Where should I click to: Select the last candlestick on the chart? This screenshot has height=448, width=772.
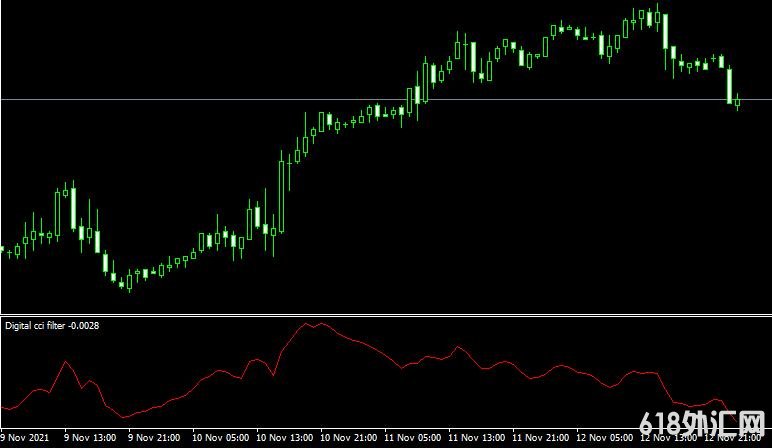pyautogui.click(x=738, y=101)
